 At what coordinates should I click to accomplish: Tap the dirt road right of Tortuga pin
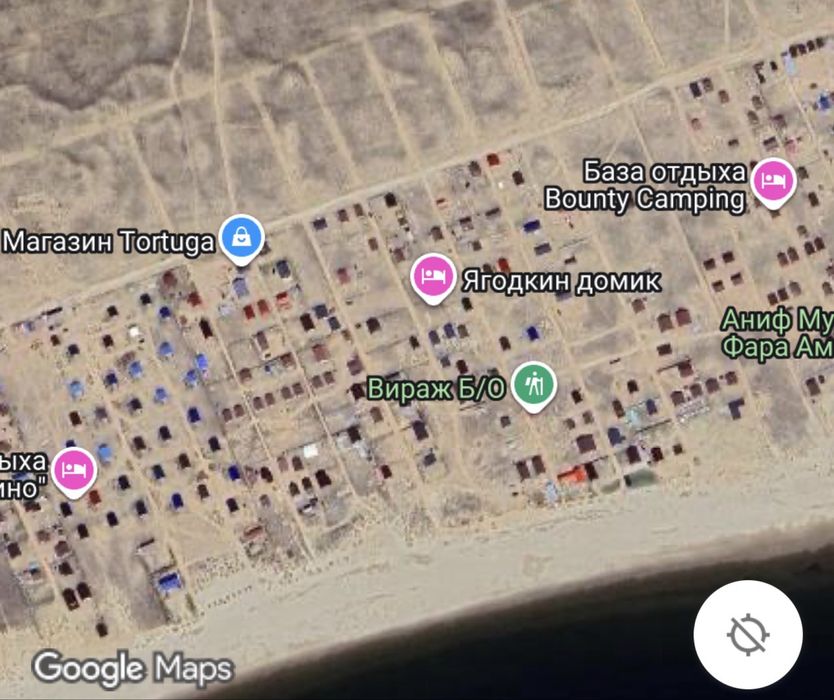pyautogui.click(x=330, y=207)
